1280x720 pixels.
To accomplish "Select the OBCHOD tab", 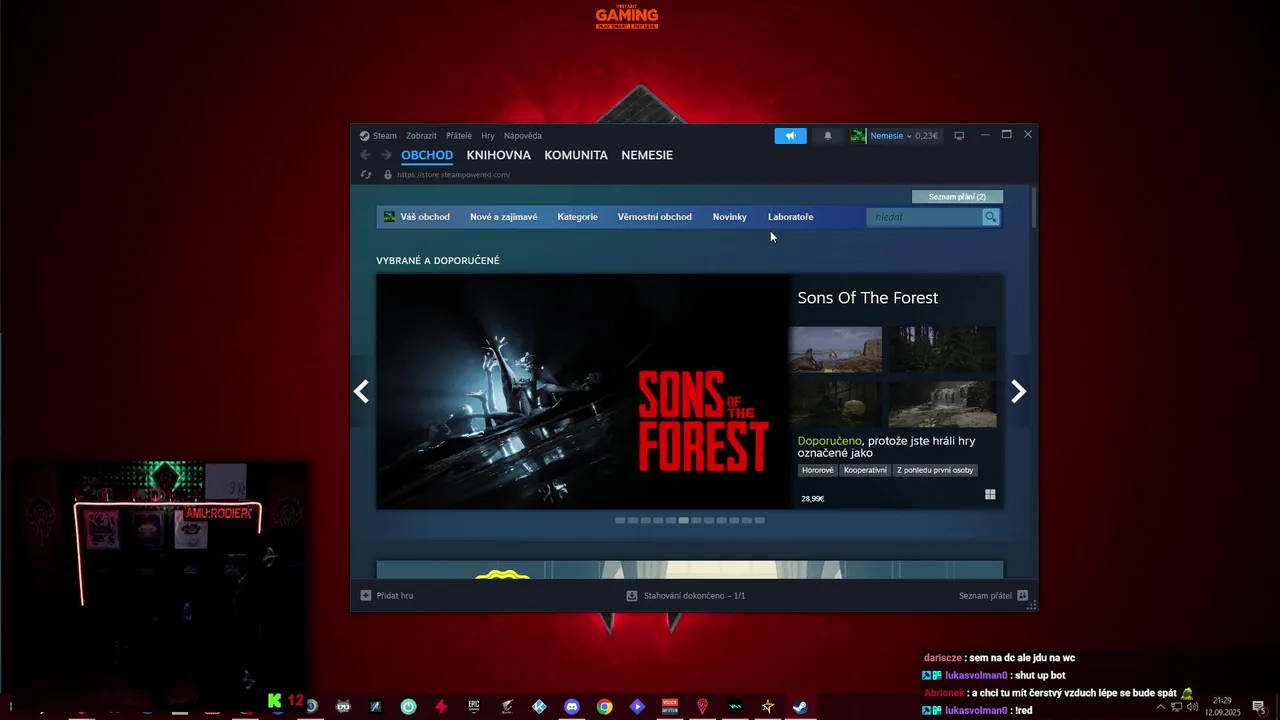I will [427, 155].
